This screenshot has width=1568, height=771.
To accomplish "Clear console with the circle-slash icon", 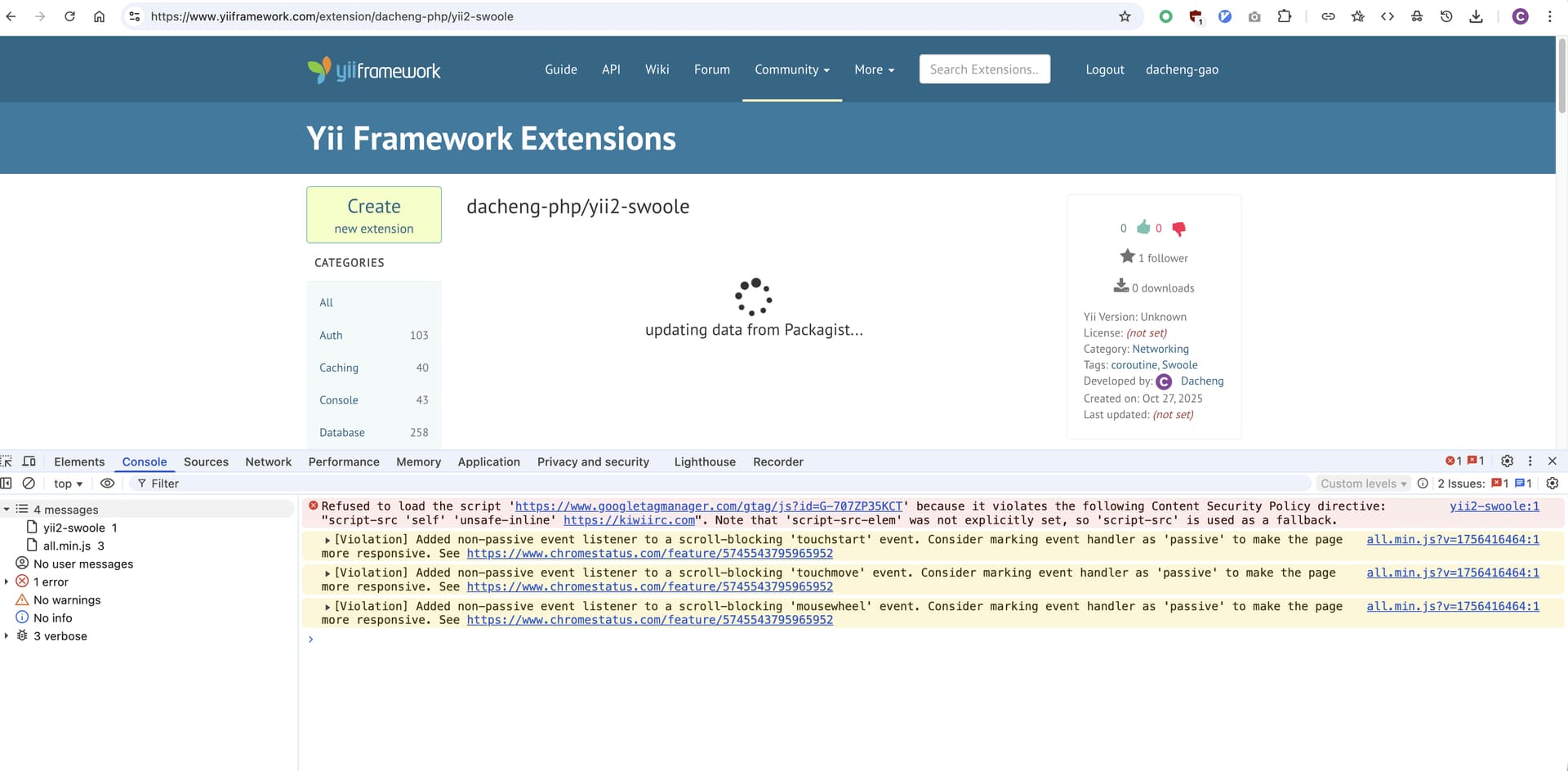I will [x=29, y=484].
